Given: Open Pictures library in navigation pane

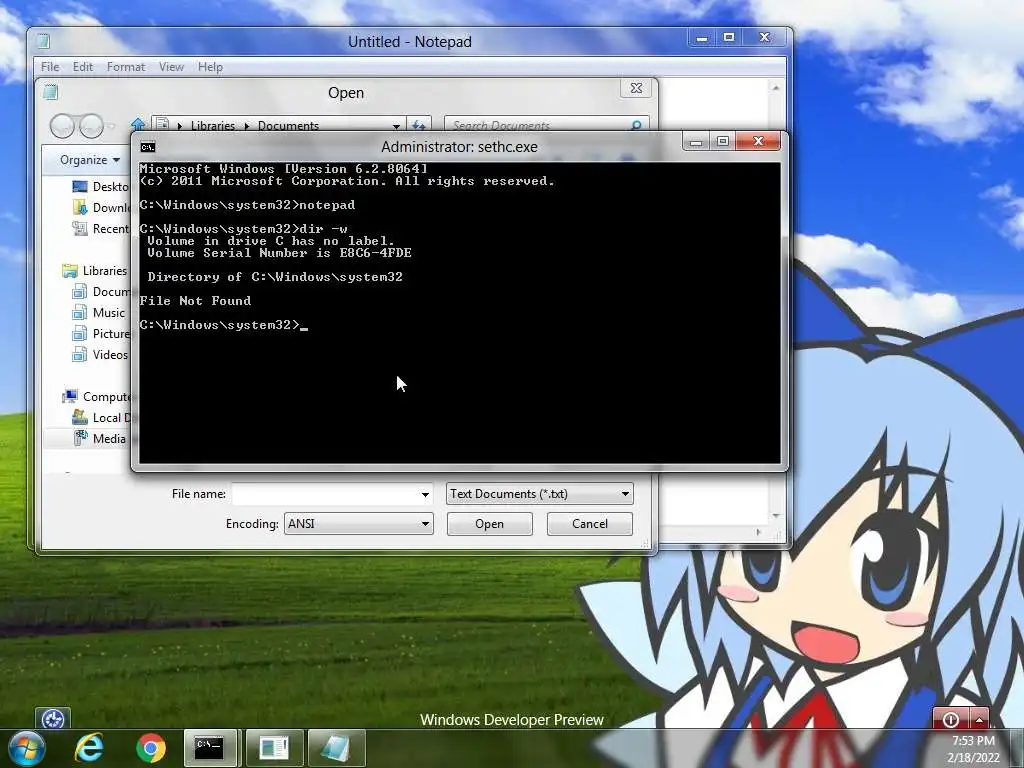Looking at the screenshot, I should pos(101,333).
